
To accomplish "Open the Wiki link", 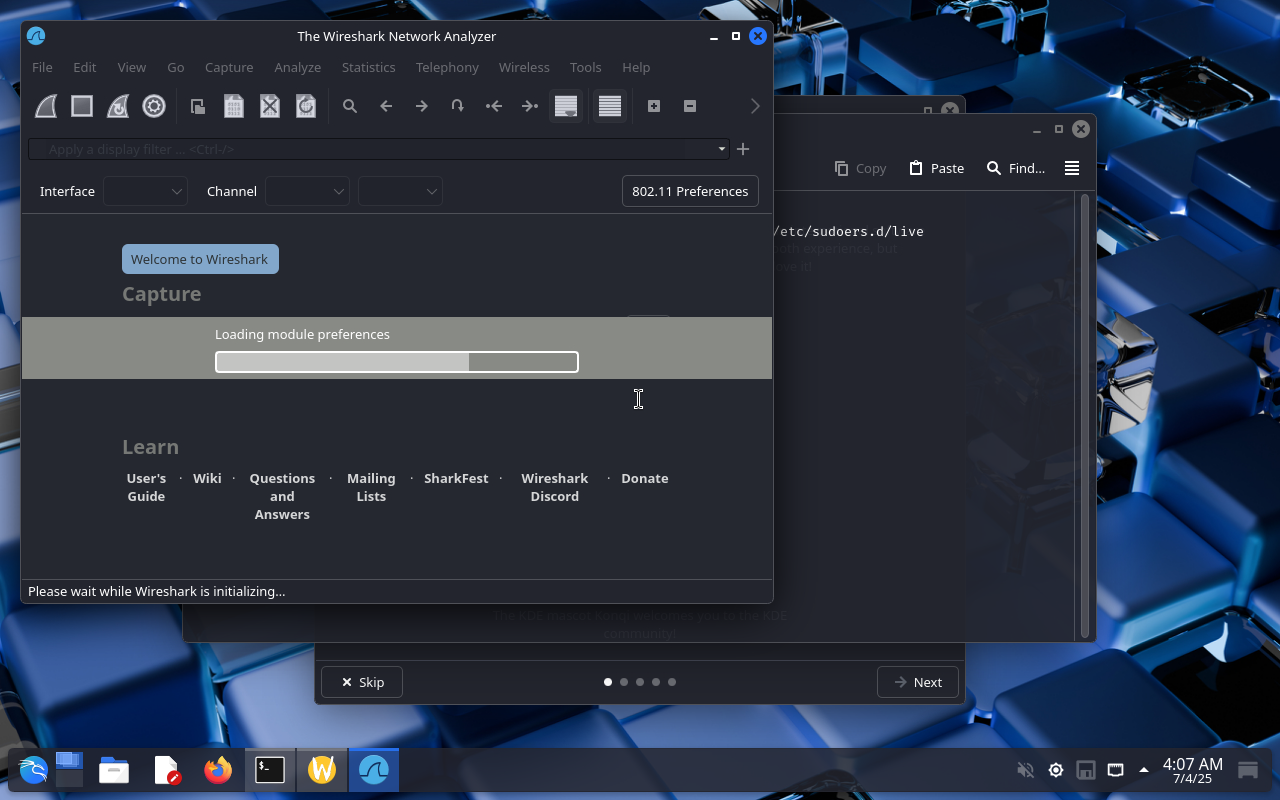I will pos(207,478).
